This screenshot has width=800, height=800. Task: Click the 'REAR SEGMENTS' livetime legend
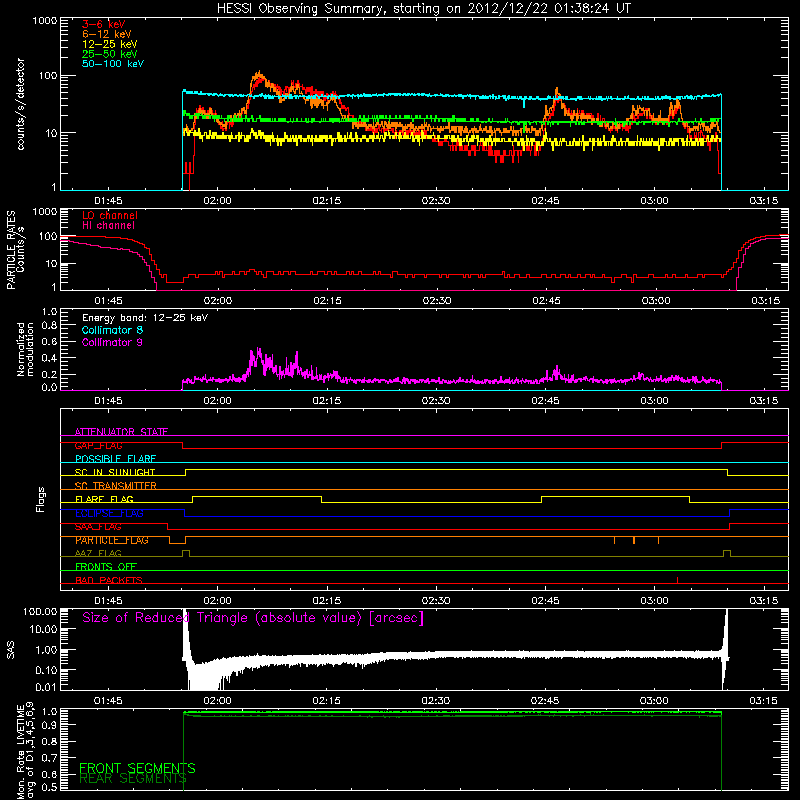(133, 779)
